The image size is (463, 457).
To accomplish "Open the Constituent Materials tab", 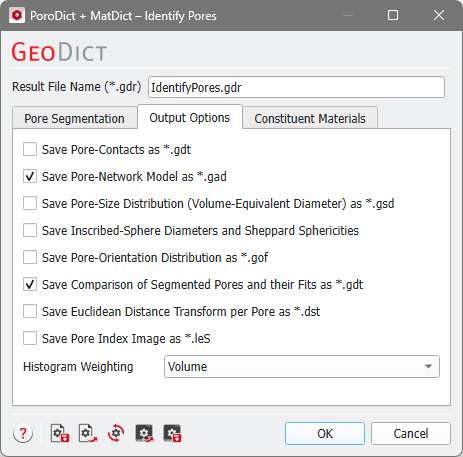I will tap(310, 118).
